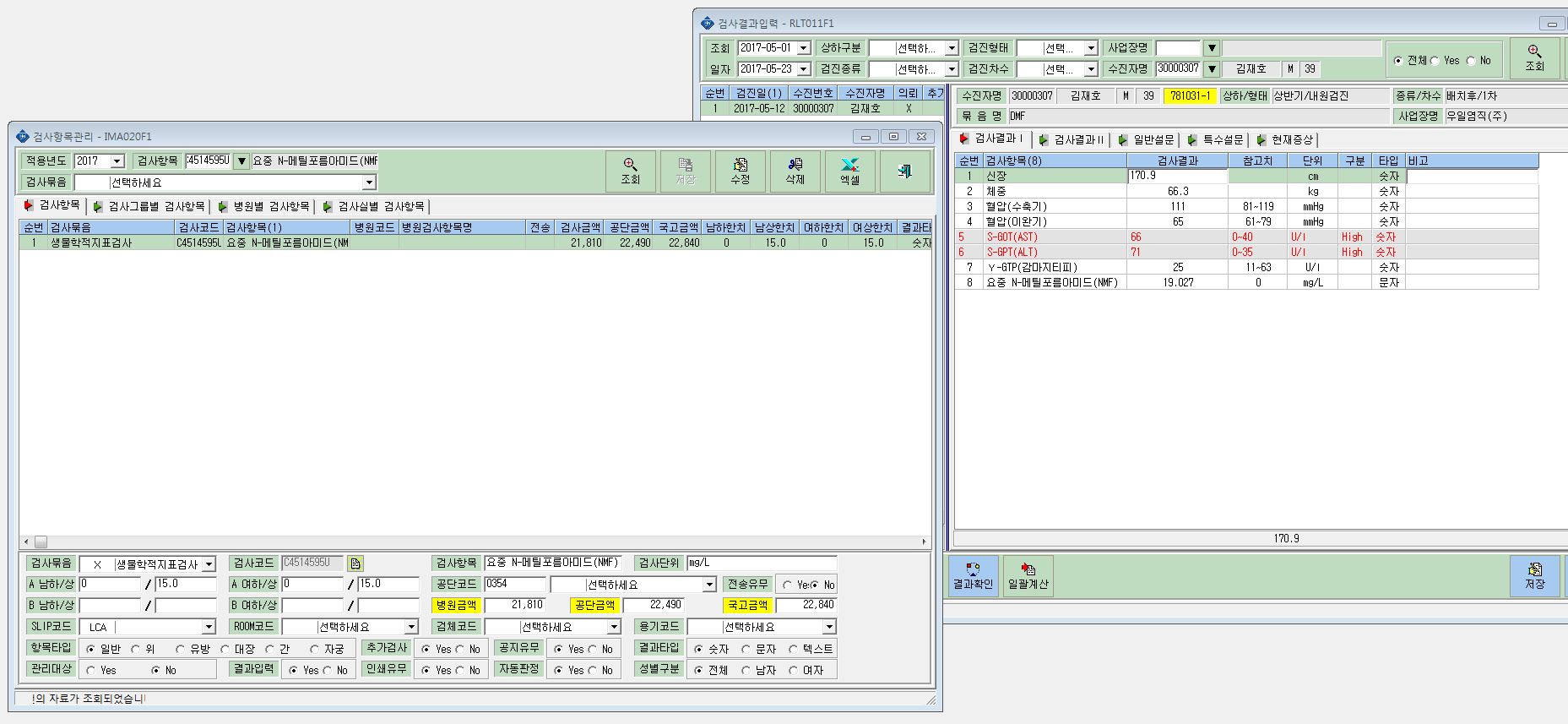This screenshot has width=1568, height=724.
Task: Click the 조회 search icon in 검사항목관리
Action: pyautogui.click(x=630, y=171)
